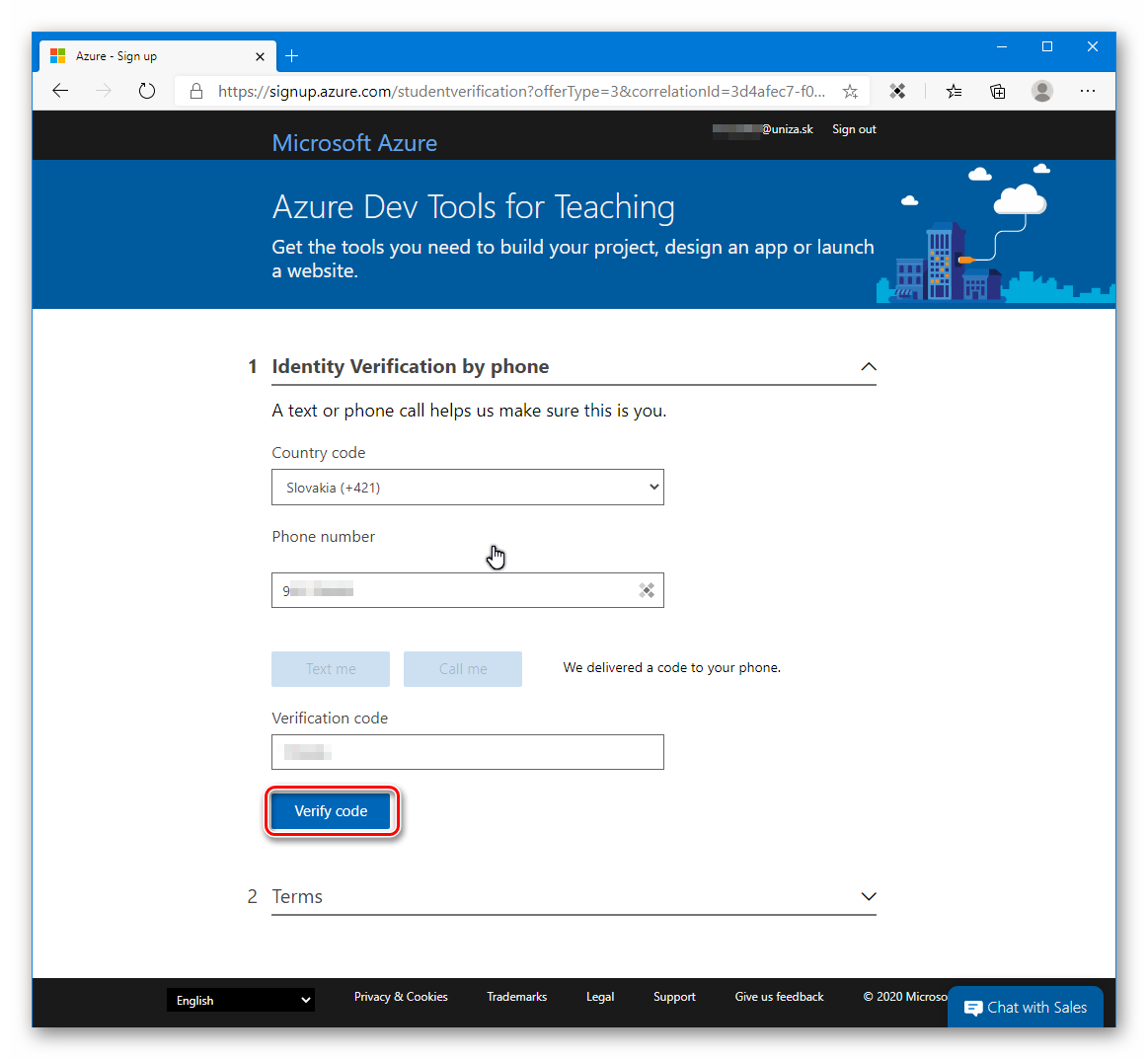Screen dimensions: 1148x1059
Task: Click inside the Verification code input field
Action: click(467, 752)
